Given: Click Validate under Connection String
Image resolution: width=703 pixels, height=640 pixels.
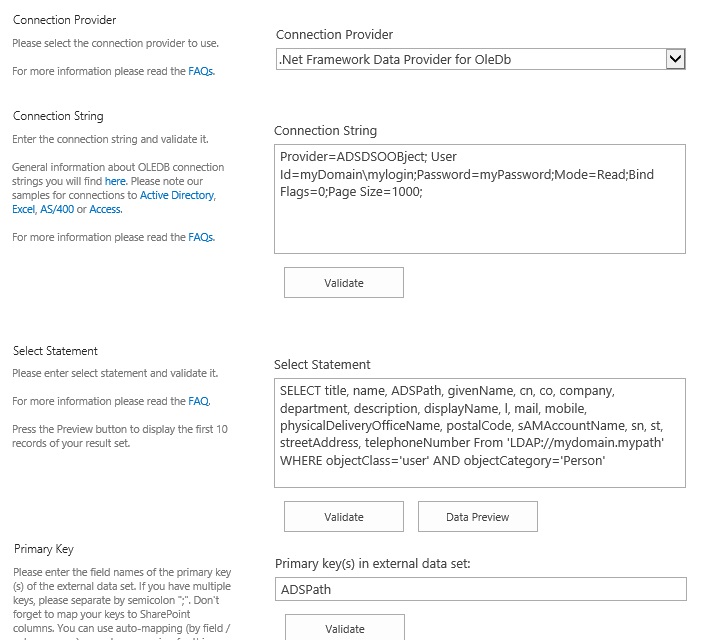Looking at the screenshot, I should (x=344, y=283).
